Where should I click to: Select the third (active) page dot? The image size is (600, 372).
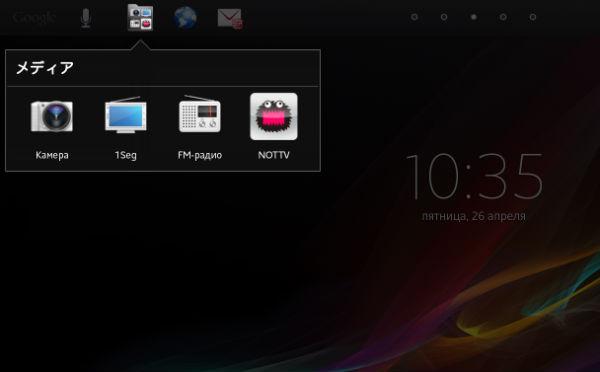[x=473, y=17]
